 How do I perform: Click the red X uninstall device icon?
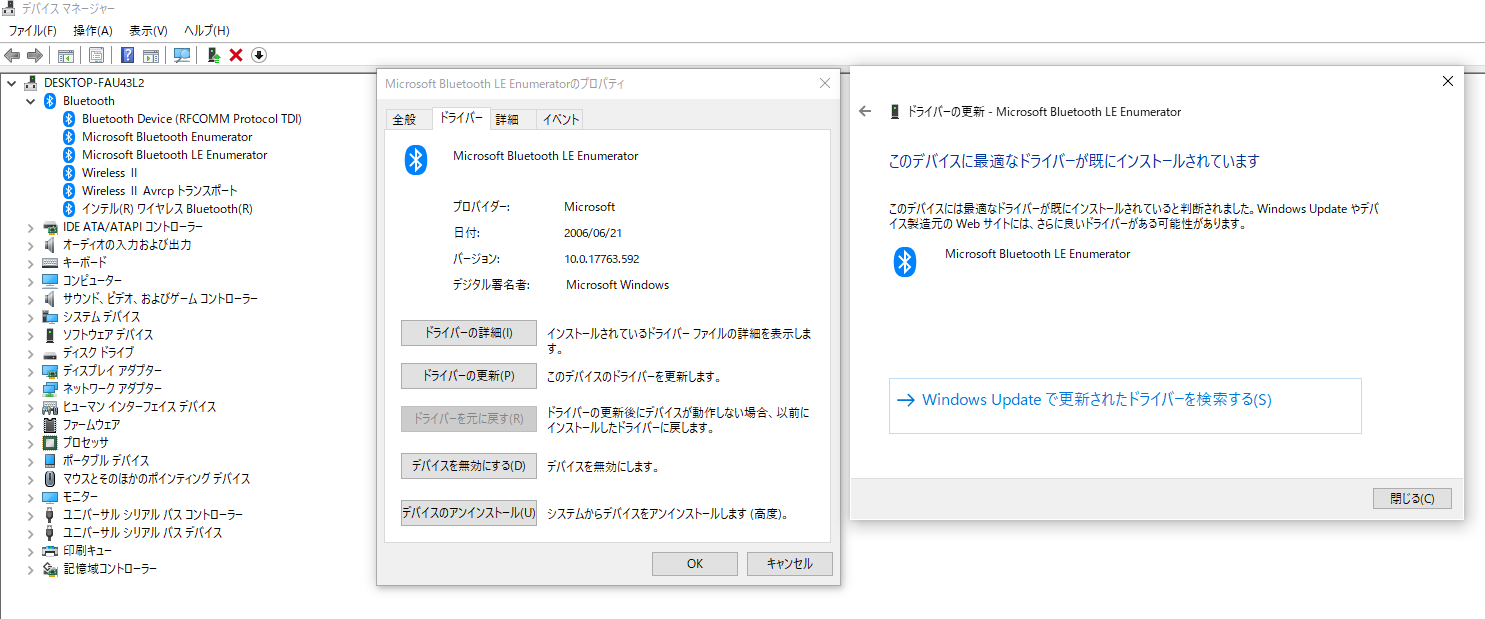[x=236, y=55]
